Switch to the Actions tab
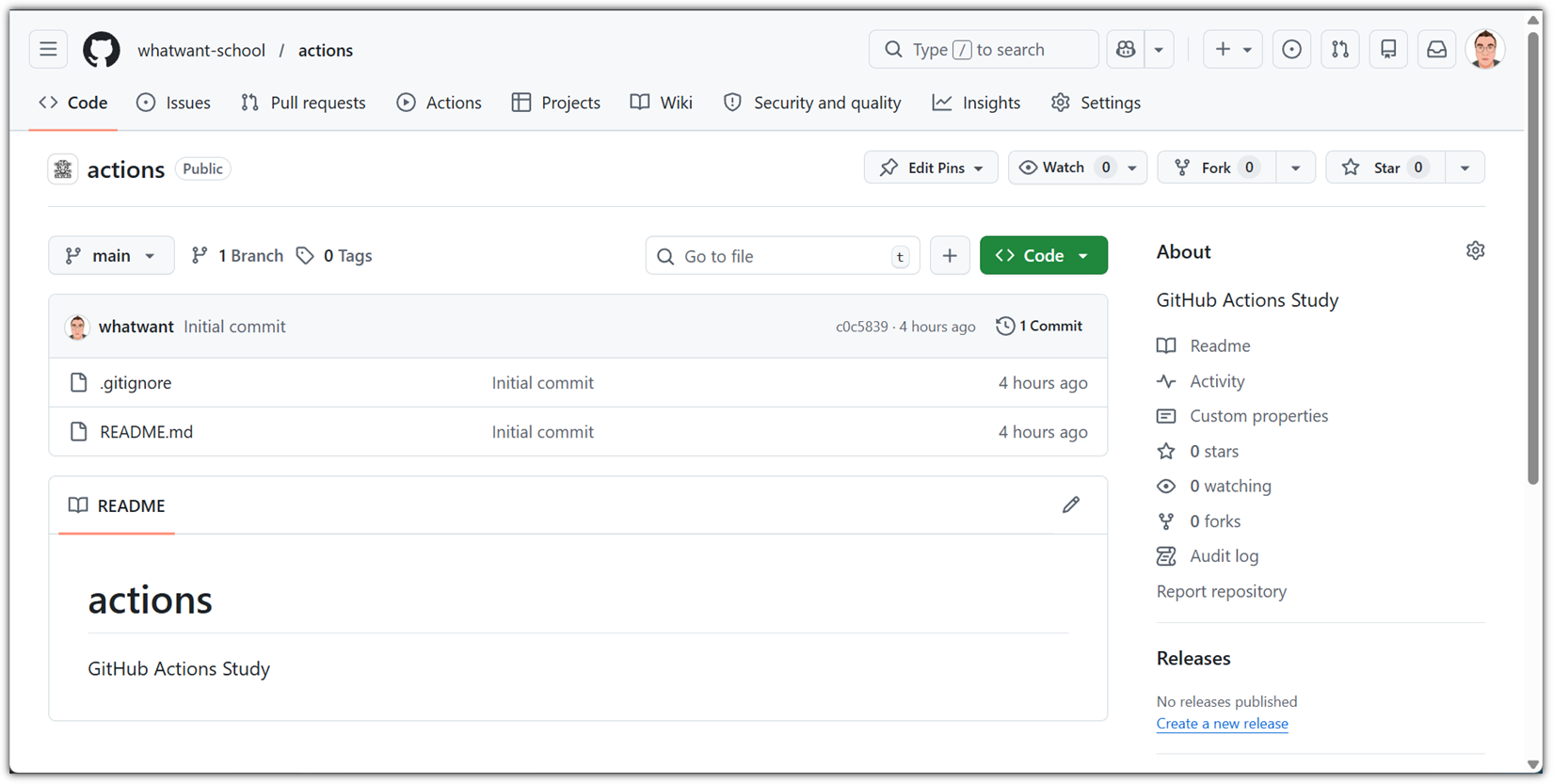This screenshot has width=1553, height=784. [440, 103]
